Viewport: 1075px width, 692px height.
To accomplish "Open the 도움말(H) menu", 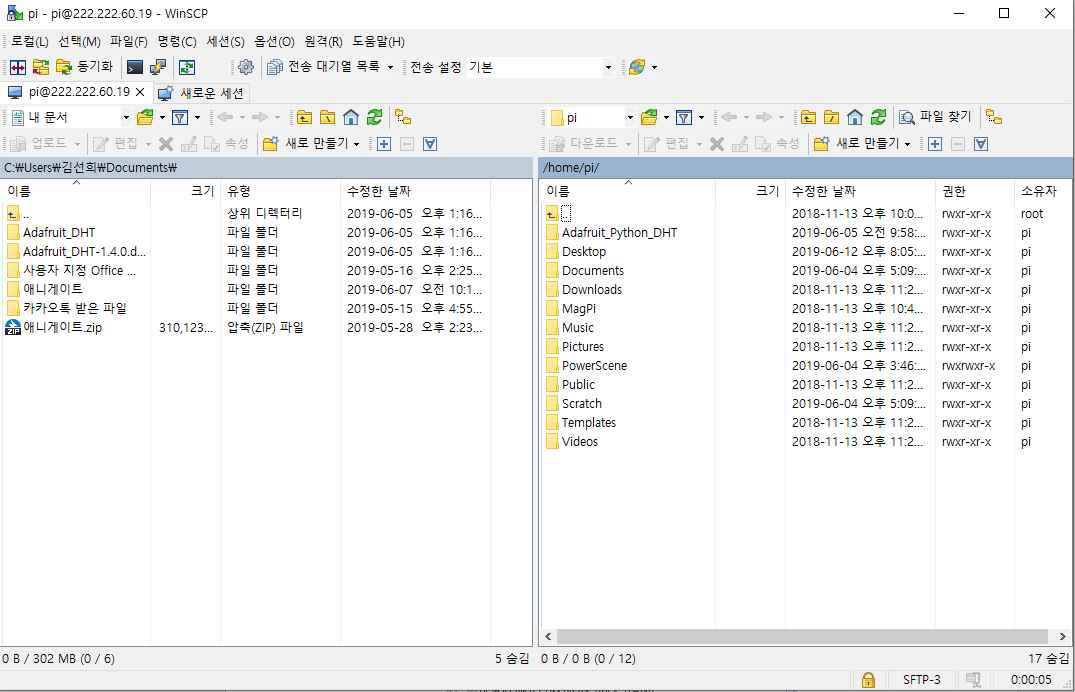I will point(378,41).
